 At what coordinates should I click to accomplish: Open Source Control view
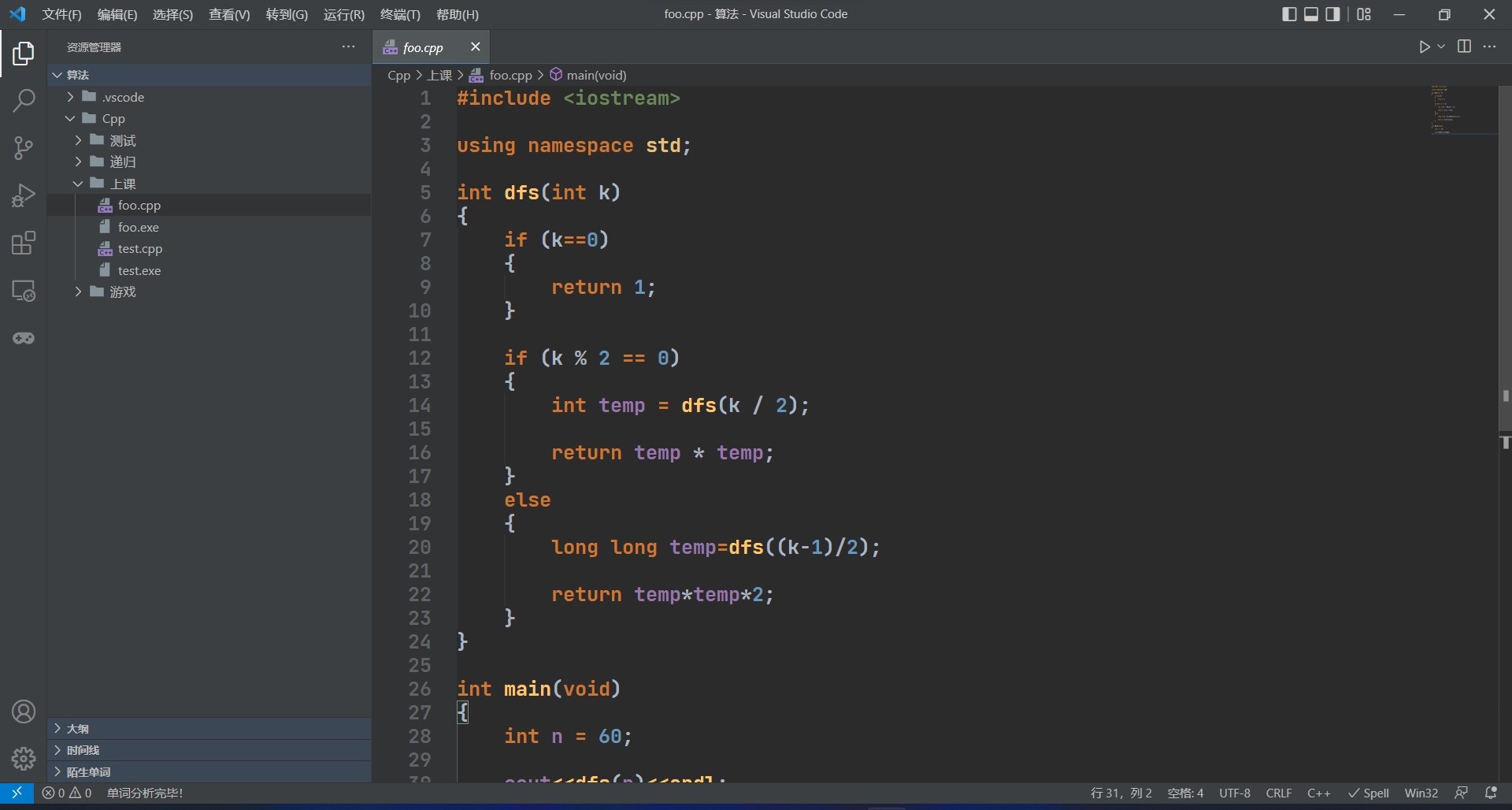(24, 148)
